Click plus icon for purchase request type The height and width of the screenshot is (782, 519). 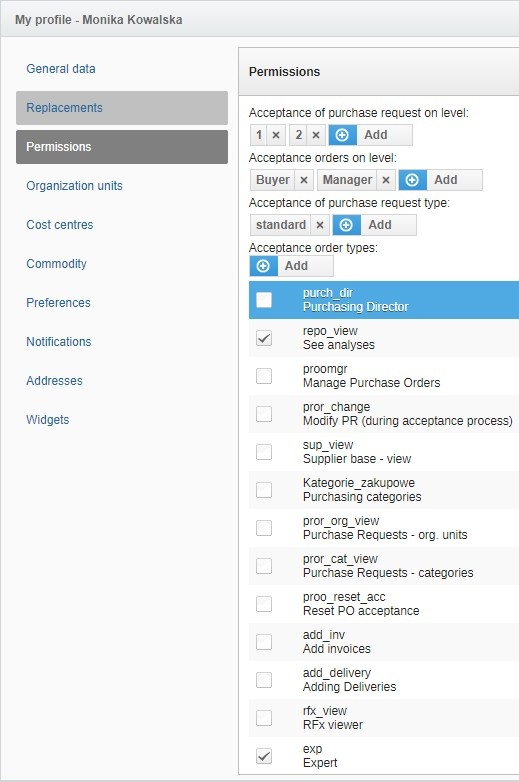pyautogui.click(x=346, y=225)
